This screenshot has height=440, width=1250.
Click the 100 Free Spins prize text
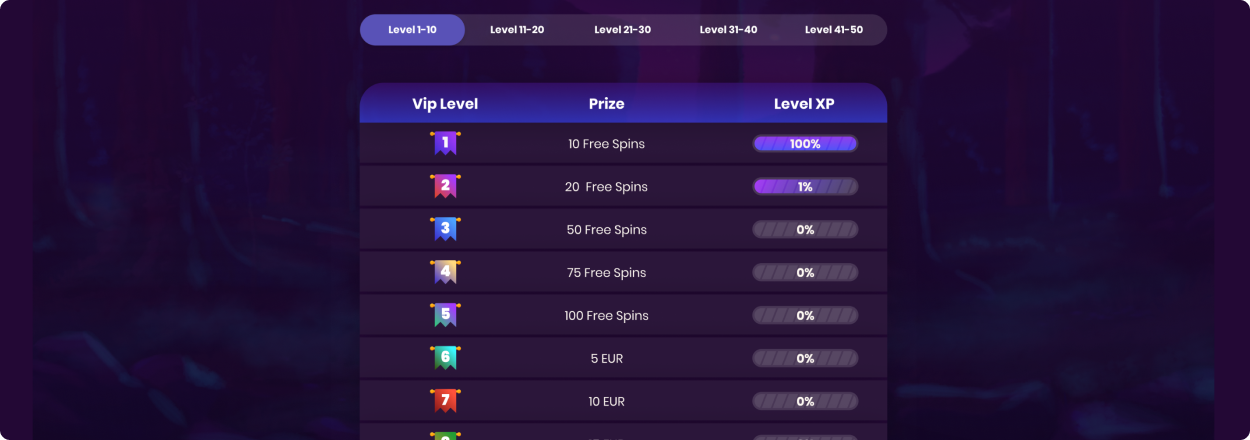(606, 316)
